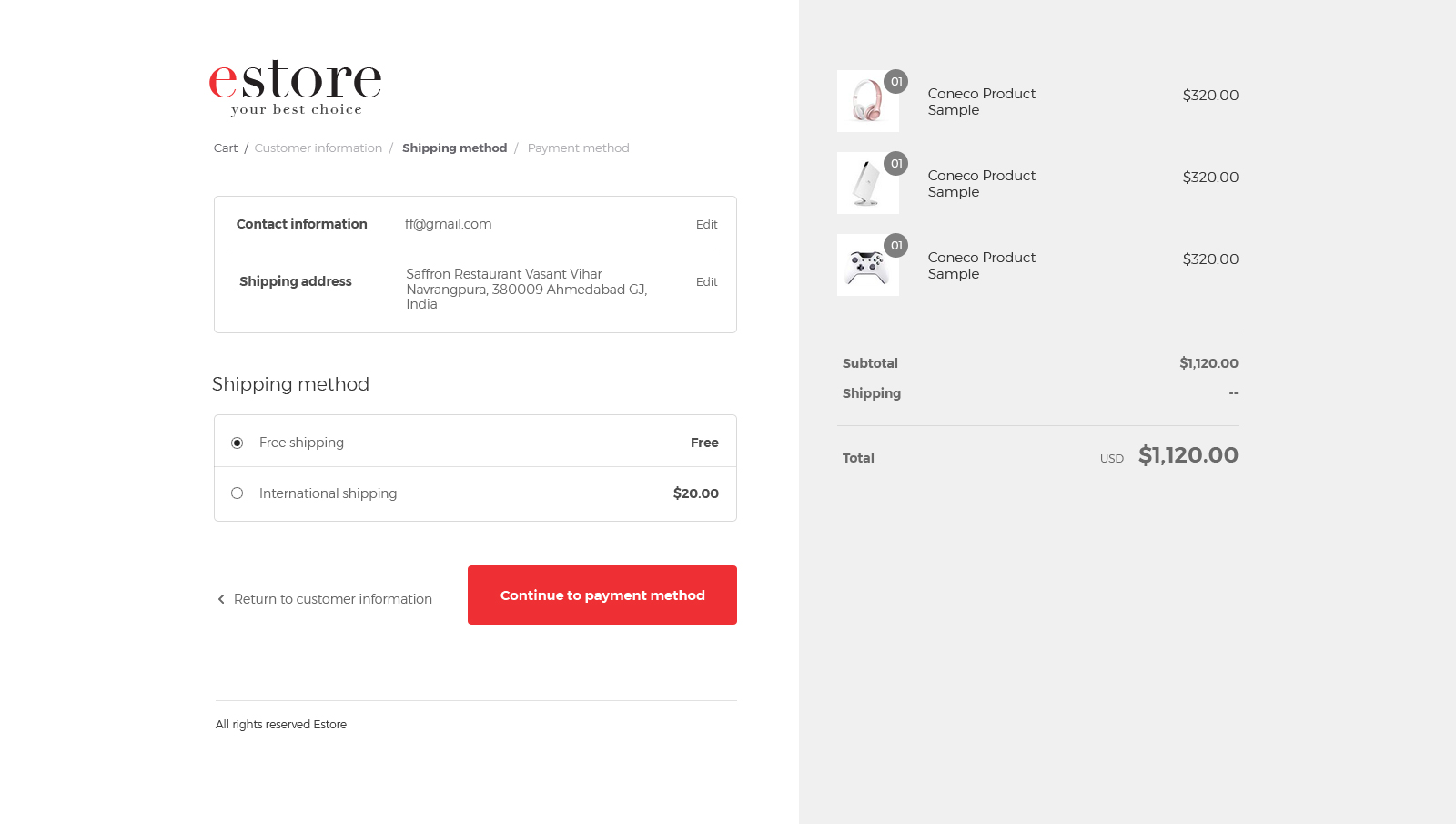Image resolution: width=1456 pixels, height=824 pixels.
Task: Jump to Payment method breadcrumb step
Action: point(578,148)
